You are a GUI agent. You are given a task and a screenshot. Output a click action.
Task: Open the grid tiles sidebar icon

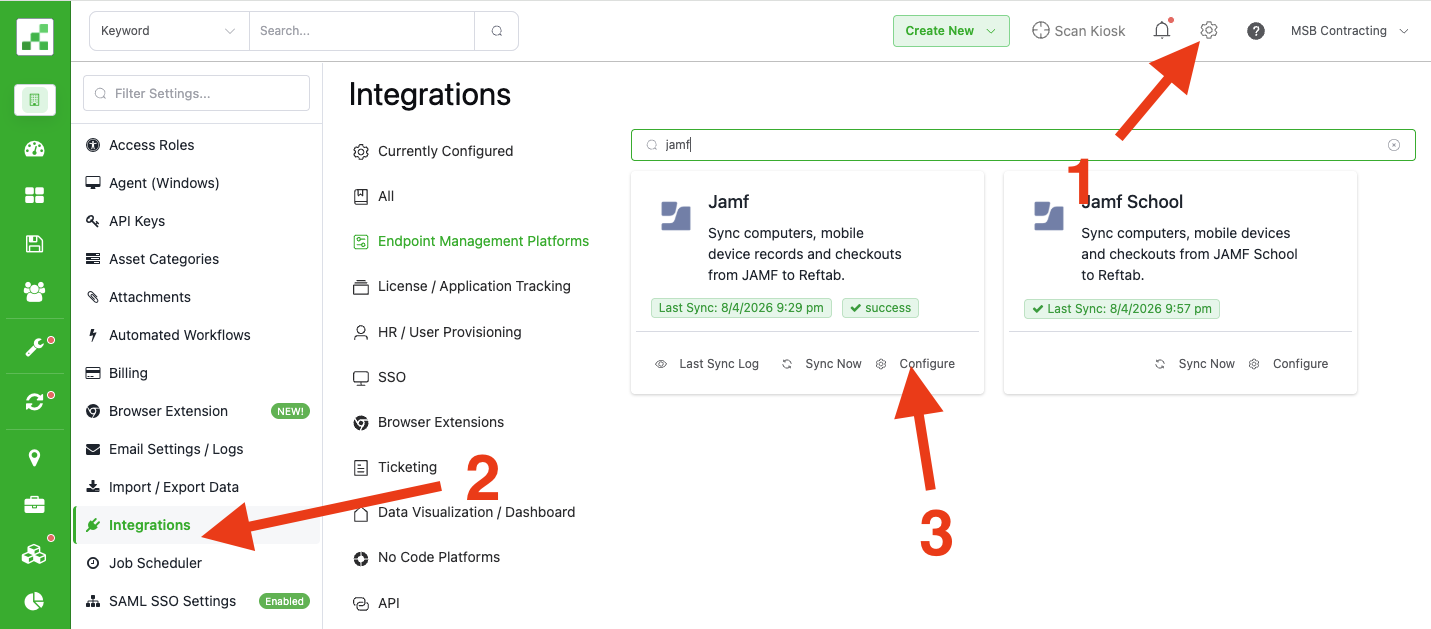(x=35, y=195)
